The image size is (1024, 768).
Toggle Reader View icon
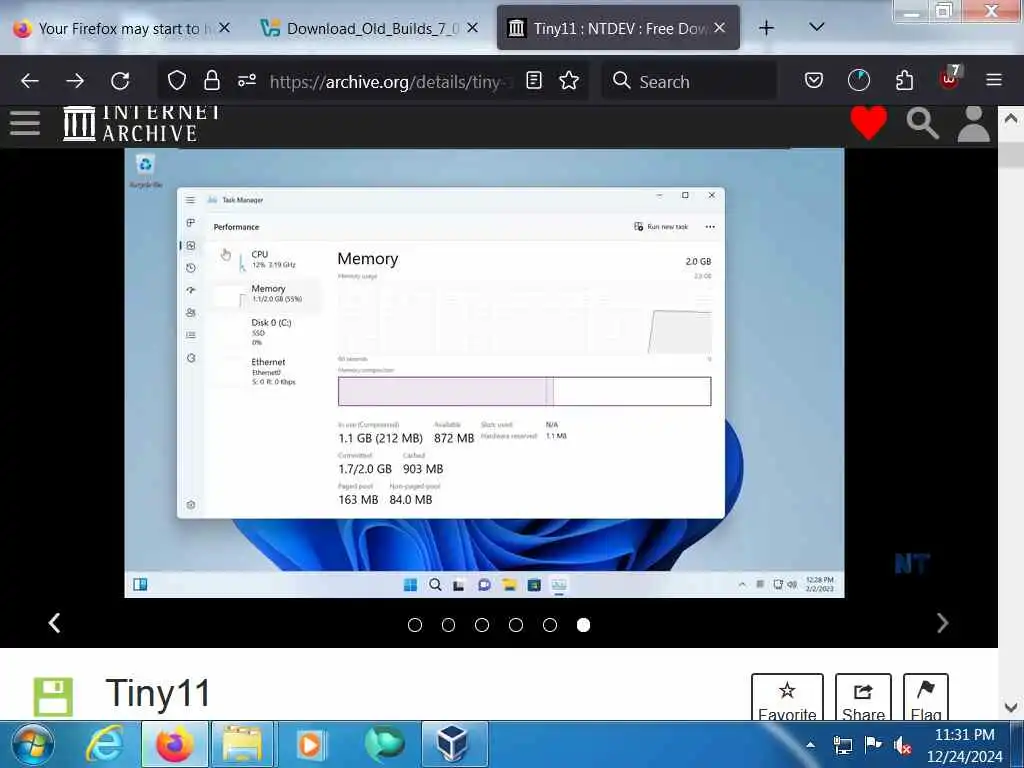pos(534,81)
